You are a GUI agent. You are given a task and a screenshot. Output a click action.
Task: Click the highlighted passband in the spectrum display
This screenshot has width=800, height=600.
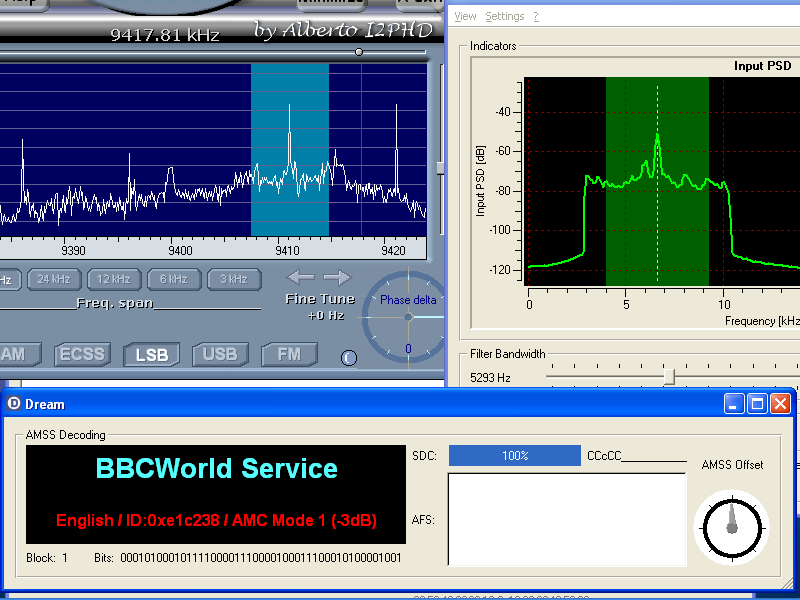[289, 149]
